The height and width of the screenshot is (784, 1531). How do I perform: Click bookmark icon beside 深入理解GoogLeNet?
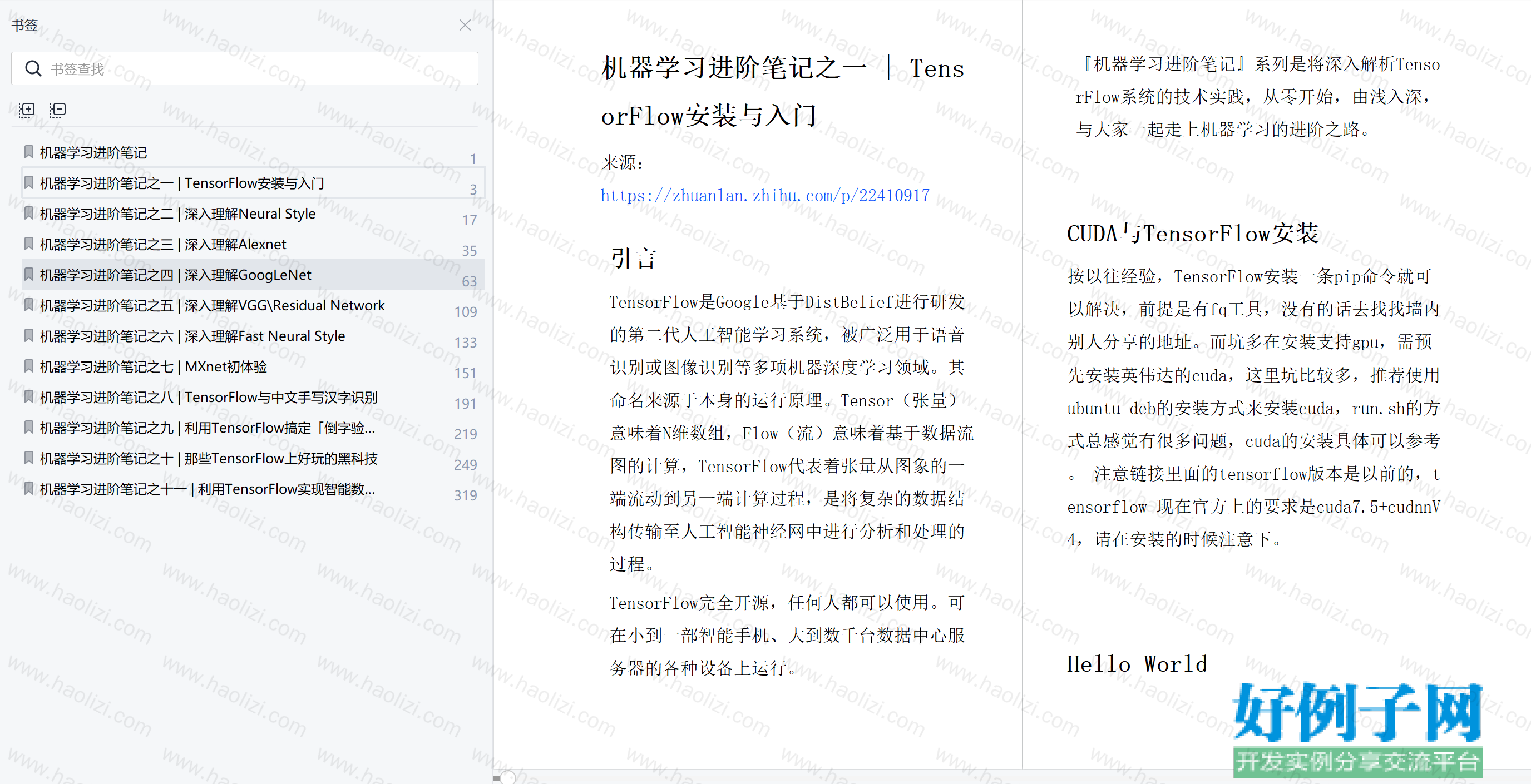click(28, 275)
